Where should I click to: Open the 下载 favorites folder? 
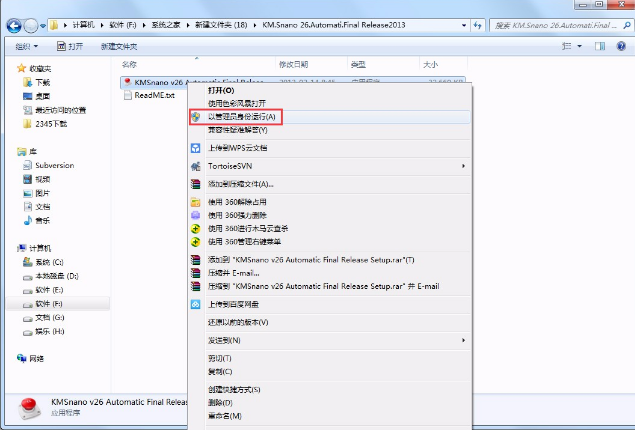pyautogui.click(x=42, y=82)
